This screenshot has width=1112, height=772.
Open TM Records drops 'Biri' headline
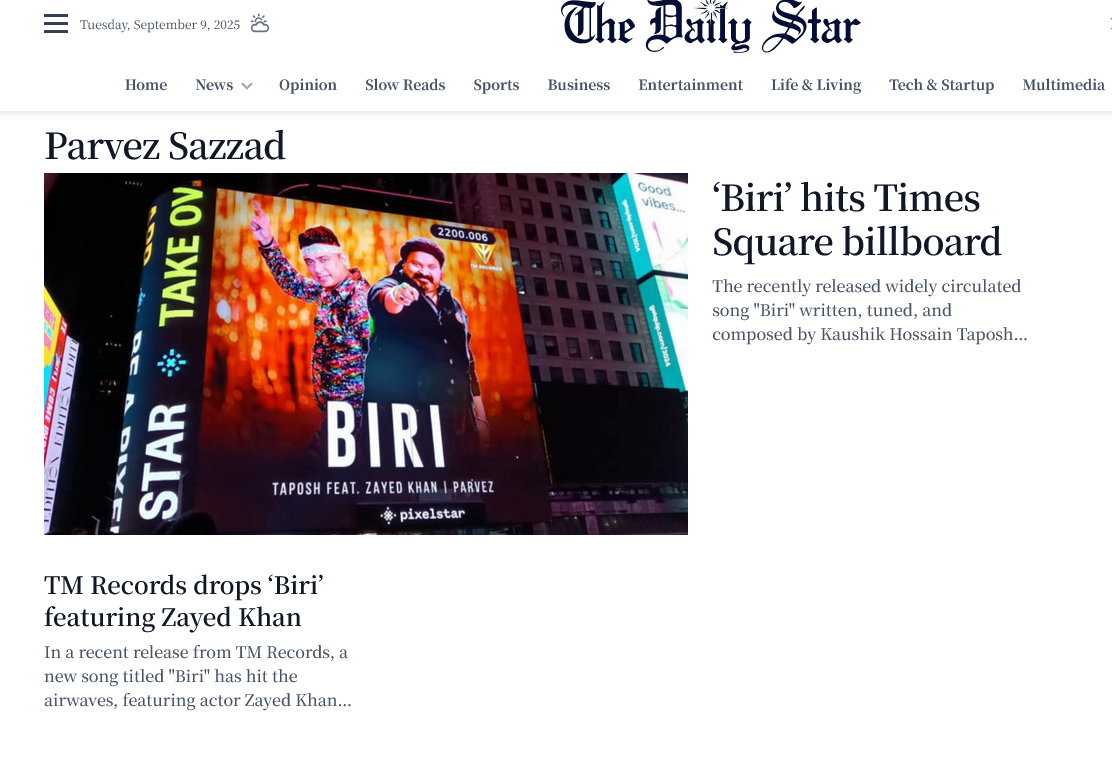(184, 600)
